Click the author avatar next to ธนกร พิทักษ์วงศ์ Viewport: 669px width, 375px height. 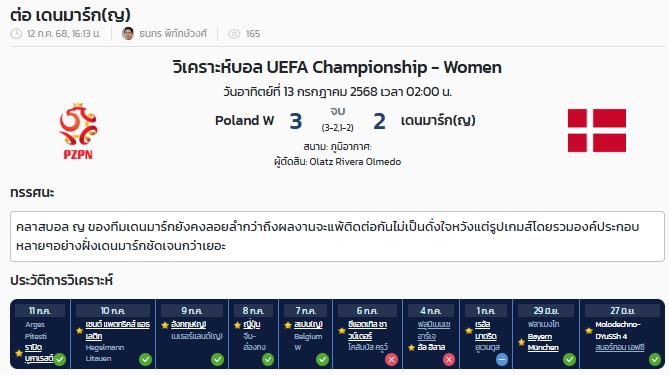(x=128, y=33)
